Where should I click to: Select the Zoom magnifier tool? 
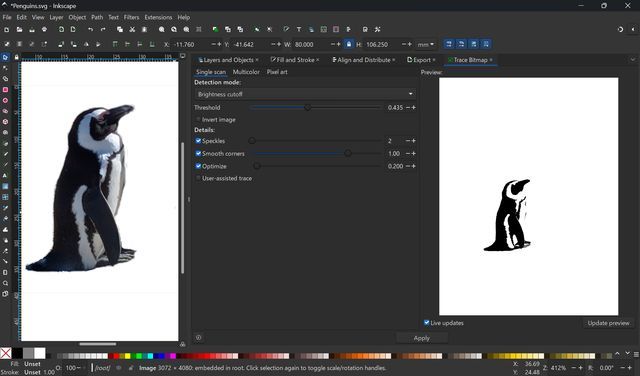tap(5, 283)
